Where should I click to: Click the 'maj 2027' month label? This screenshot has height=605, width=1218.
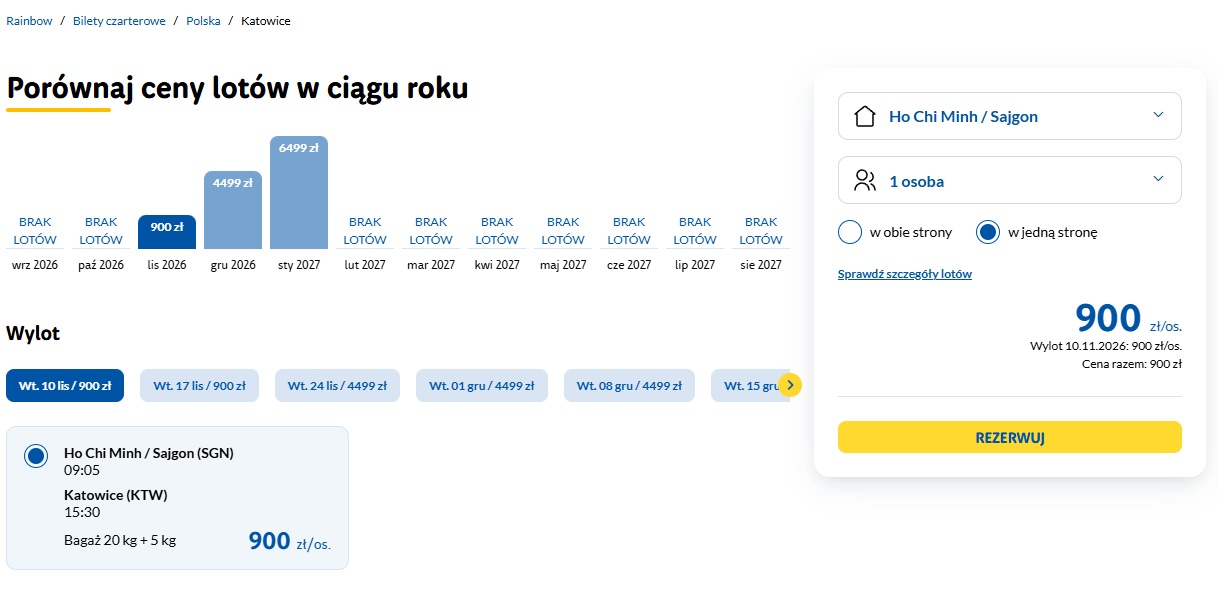click(563, 265)
